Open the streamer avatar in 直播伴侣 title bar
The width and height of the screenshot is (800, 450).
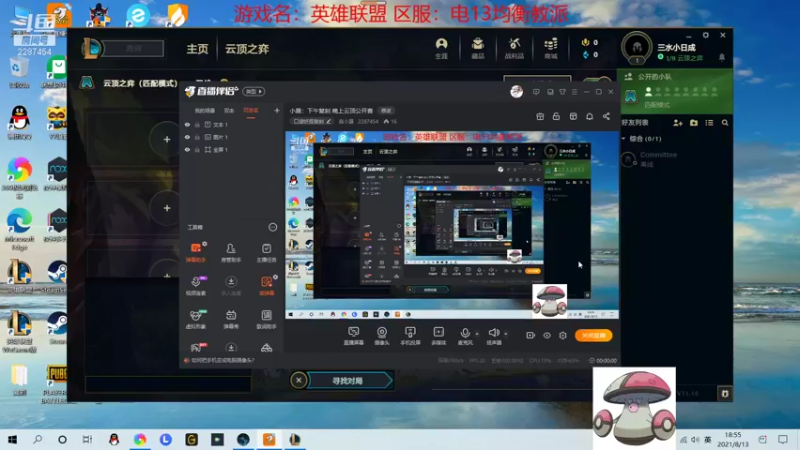tap(516, 91)
